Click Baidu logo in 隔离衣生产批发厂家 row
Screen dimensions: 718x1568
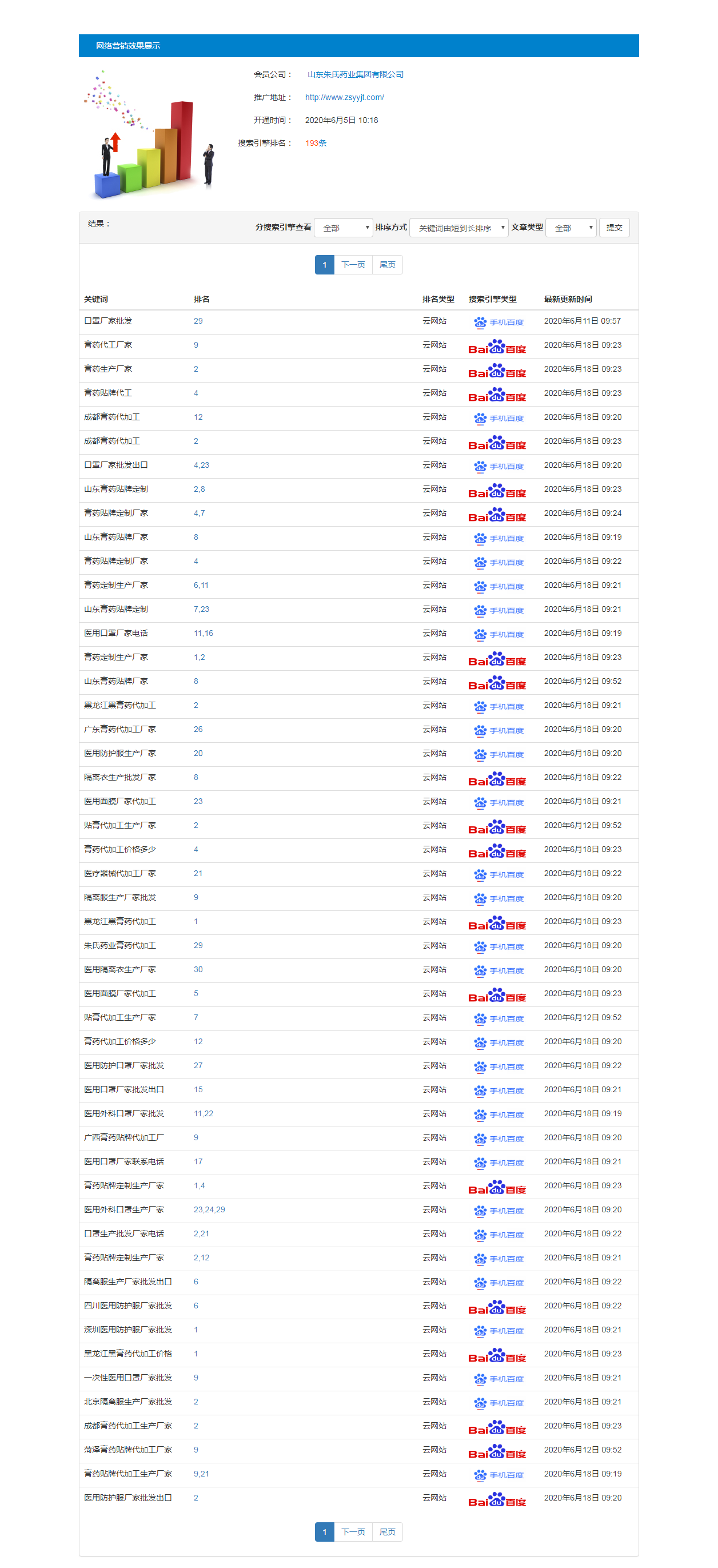click(x=497, y=778)
